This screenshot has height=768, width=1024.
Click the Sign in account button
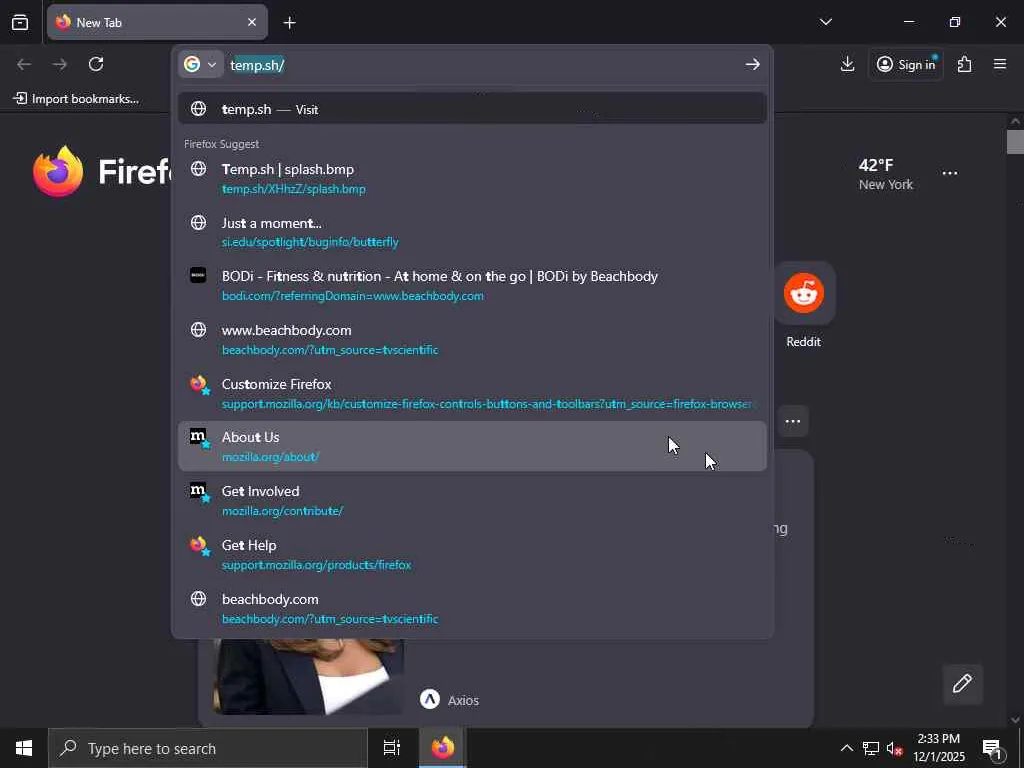tap(906, 64)
